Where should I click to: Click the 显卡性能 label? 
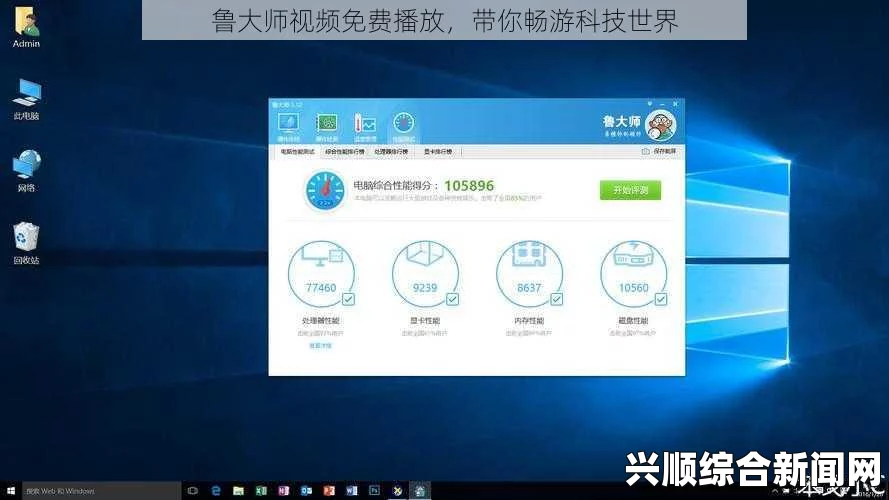tap(425, 321)
